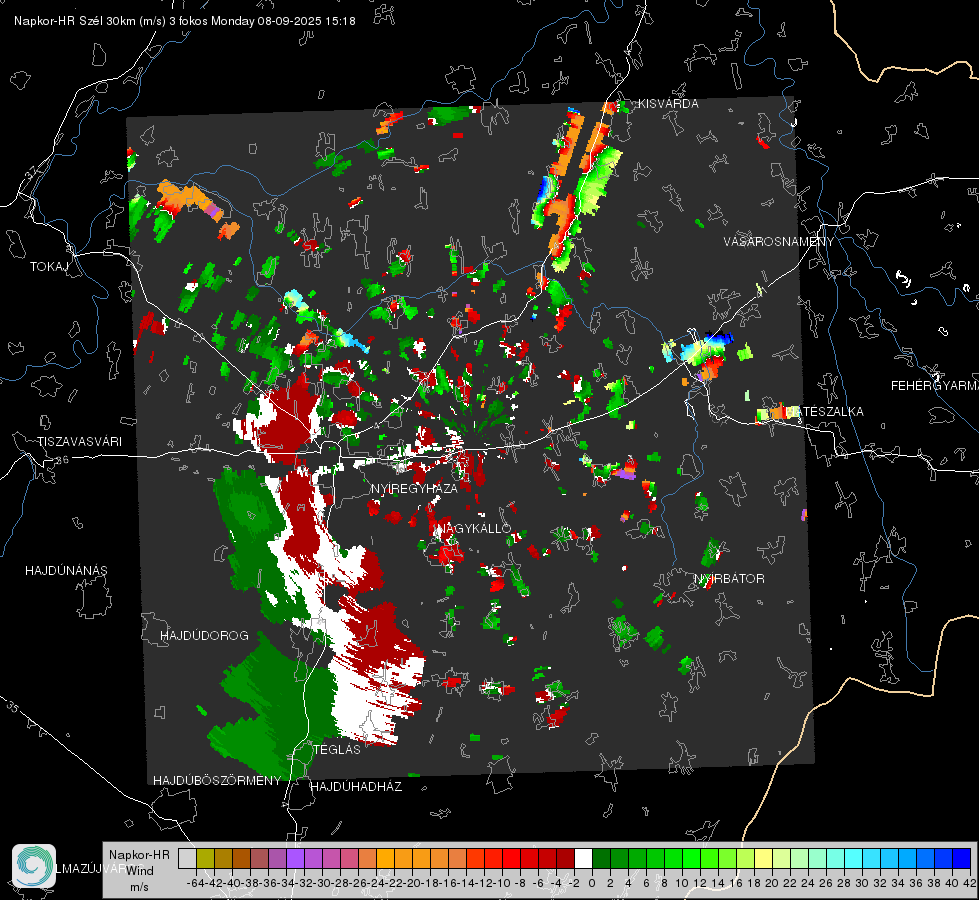Screen dimensions: 979x900
Task: Click the 'm/s' unit label in the legend
Action: [x=139, y=887]
